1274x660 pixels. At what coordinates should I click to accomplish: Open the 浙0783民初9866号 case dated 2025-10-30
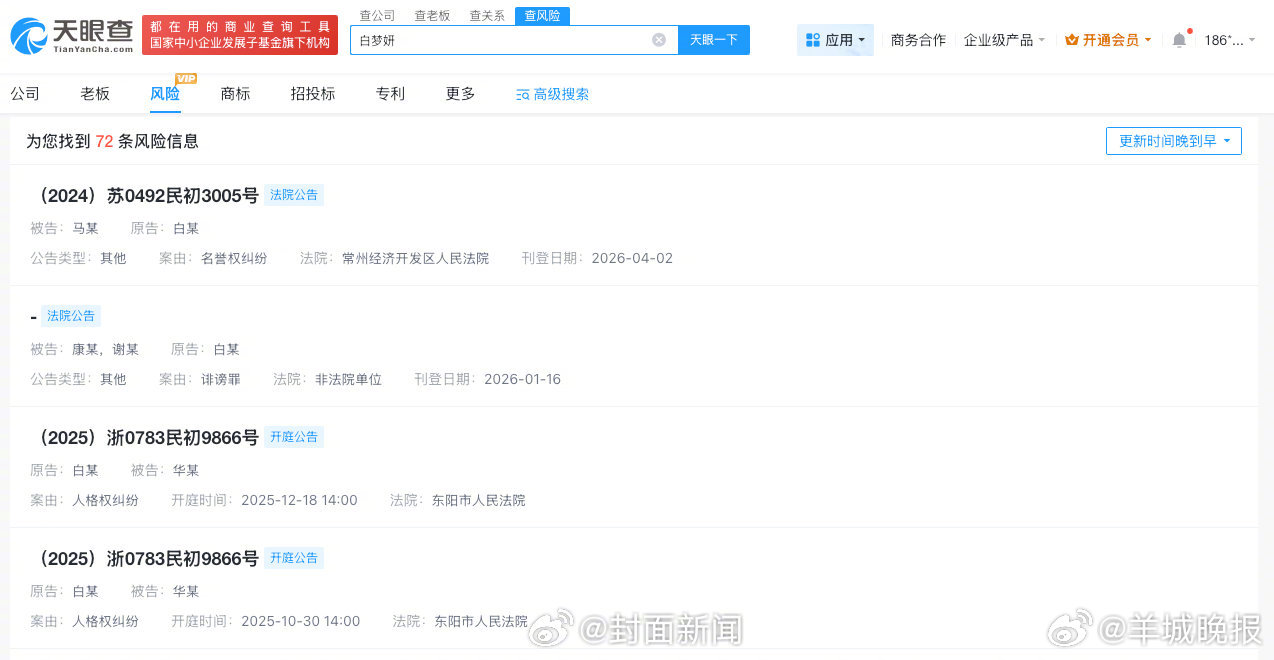point(144,559)
